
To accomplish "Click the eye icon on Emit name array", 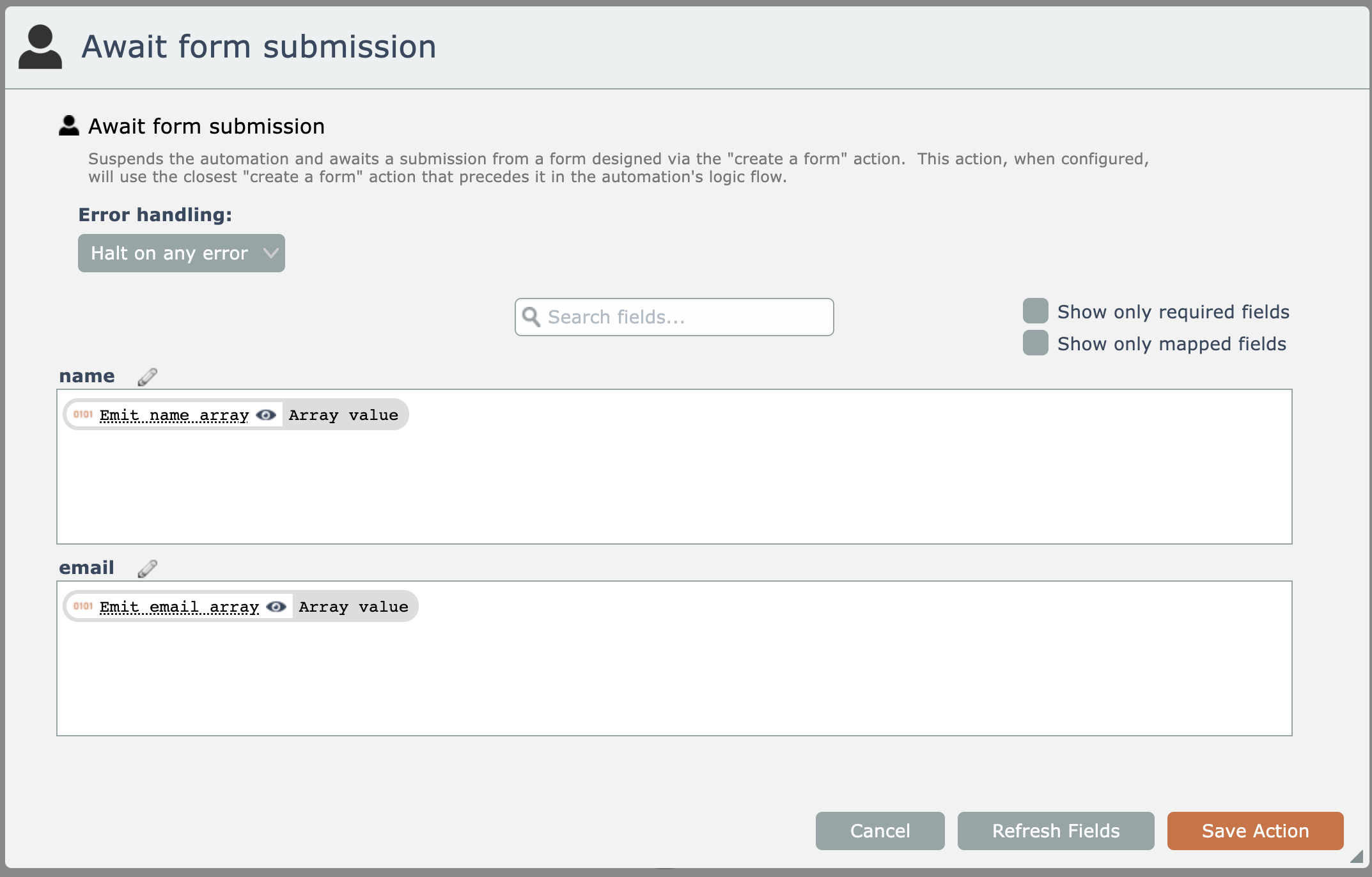I will point(266,415).
